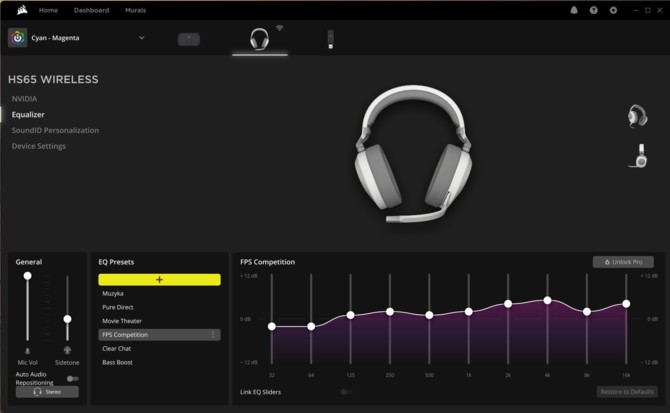Click the Mic Vol slider handle
Image resolution: width=670 pixels, height=413 pixels.
pos(27,276)
